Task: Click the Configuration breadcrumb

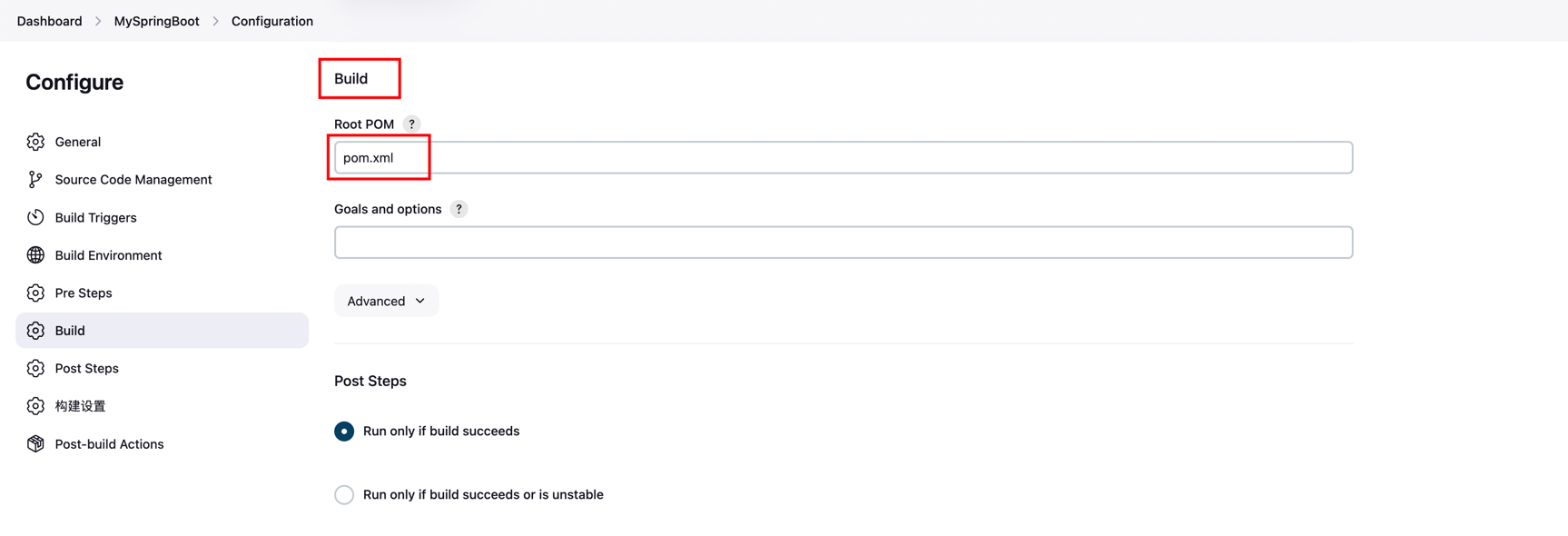Action: coord(272,21)
